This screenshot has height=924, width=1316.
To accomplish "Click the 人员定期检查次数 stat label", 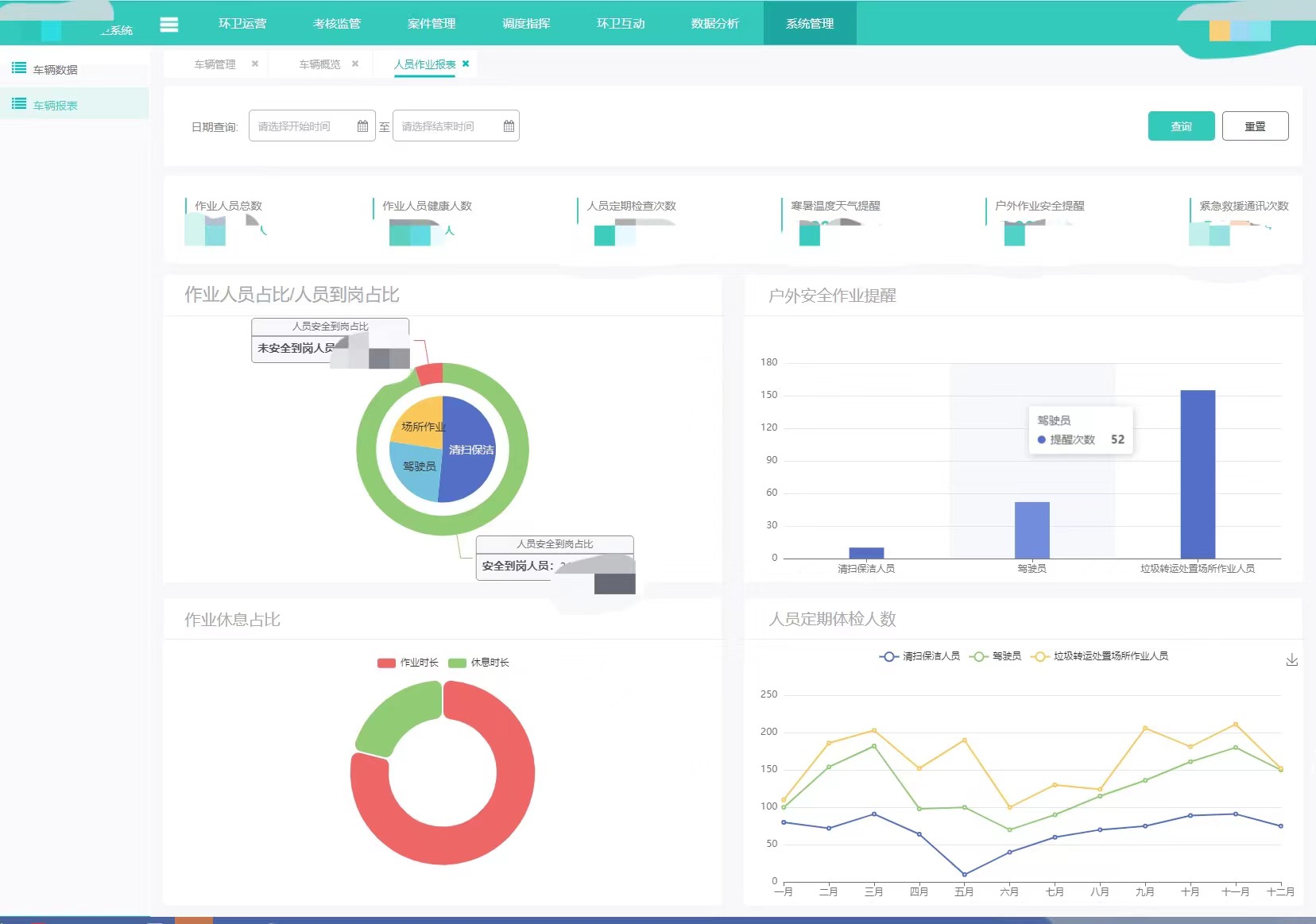I will tap(631, 206).
